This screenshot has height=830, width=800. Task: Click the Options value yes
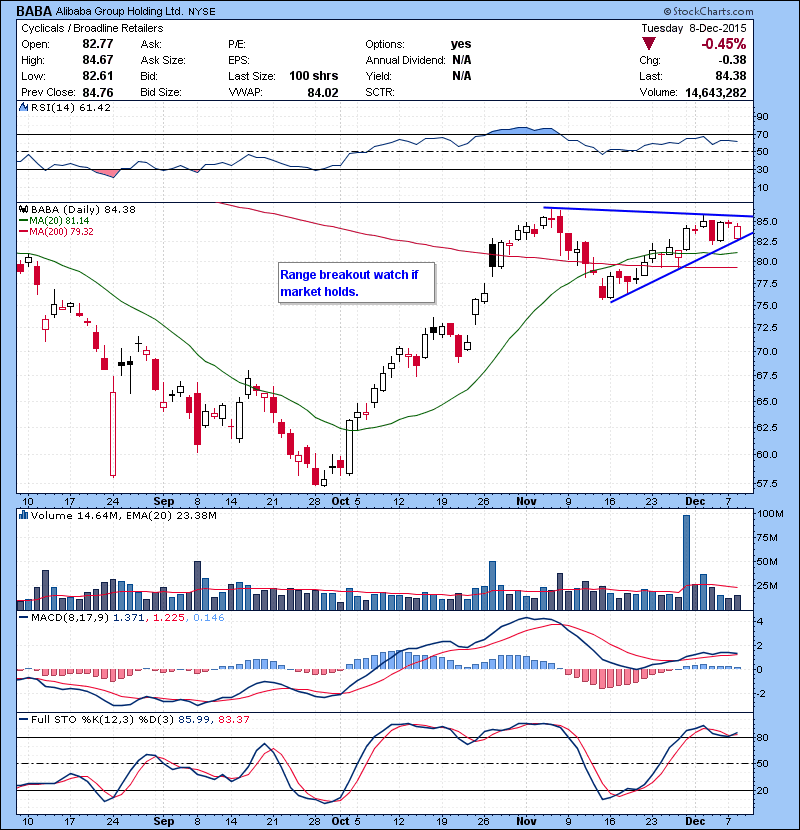pos(461,44)
